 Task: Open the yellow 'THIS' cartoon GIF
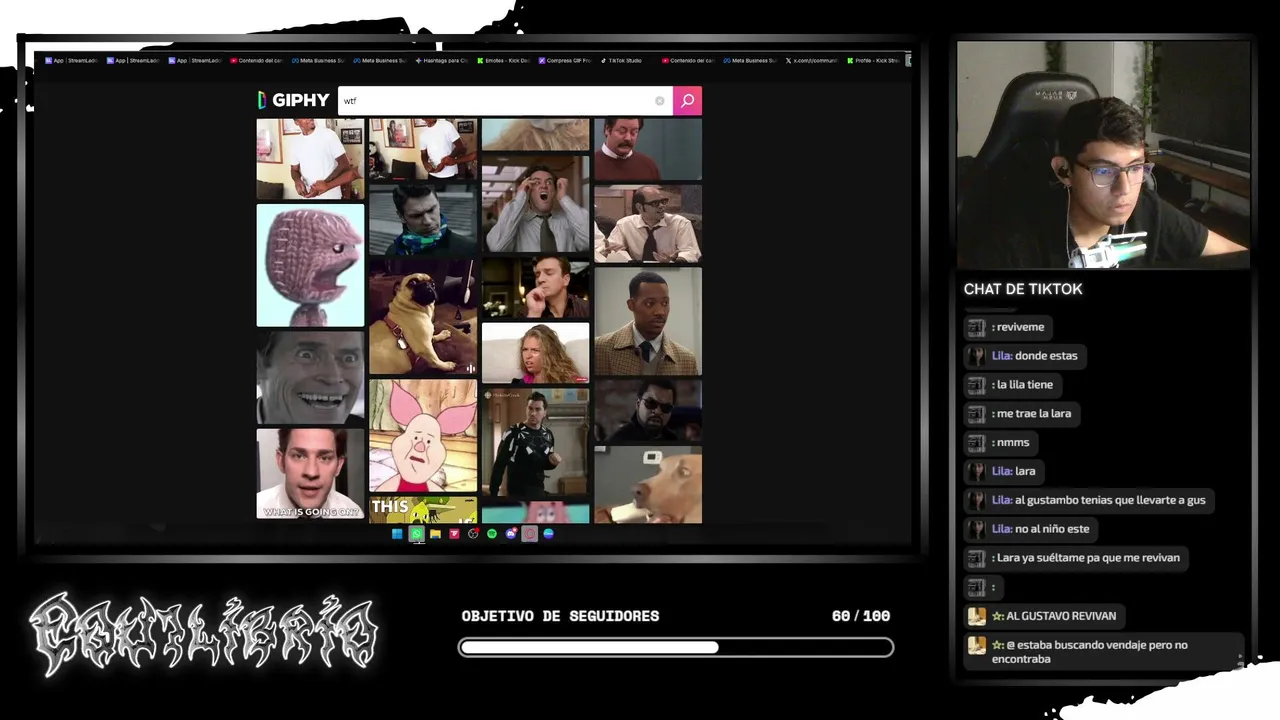[x=423, y=510]
